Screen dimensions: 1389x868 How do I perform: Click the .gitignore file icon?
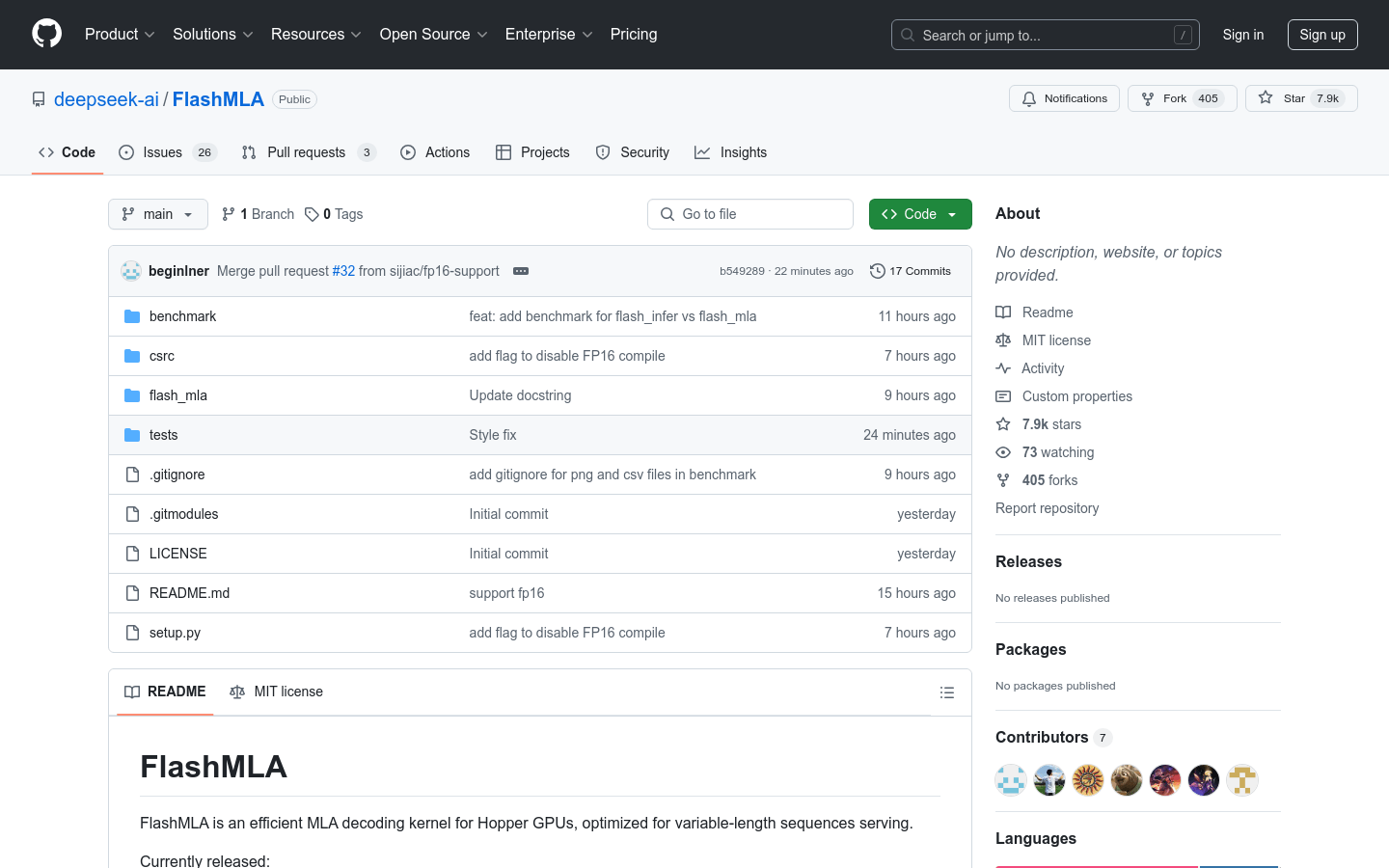pos(132,475)
